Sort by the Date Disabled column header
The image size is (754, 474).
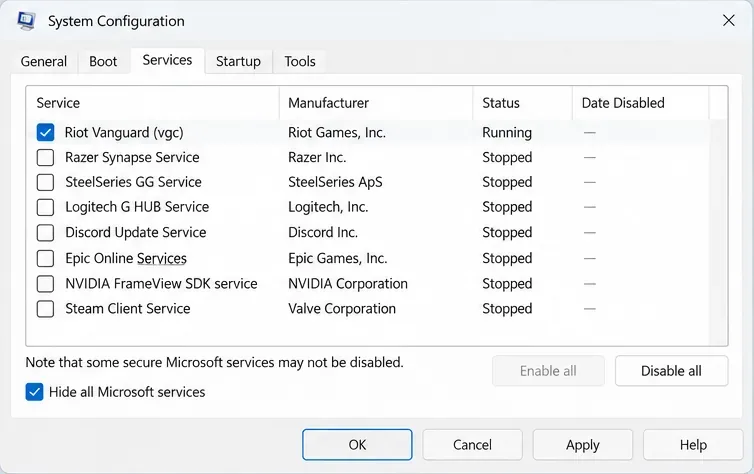(641, 103)
